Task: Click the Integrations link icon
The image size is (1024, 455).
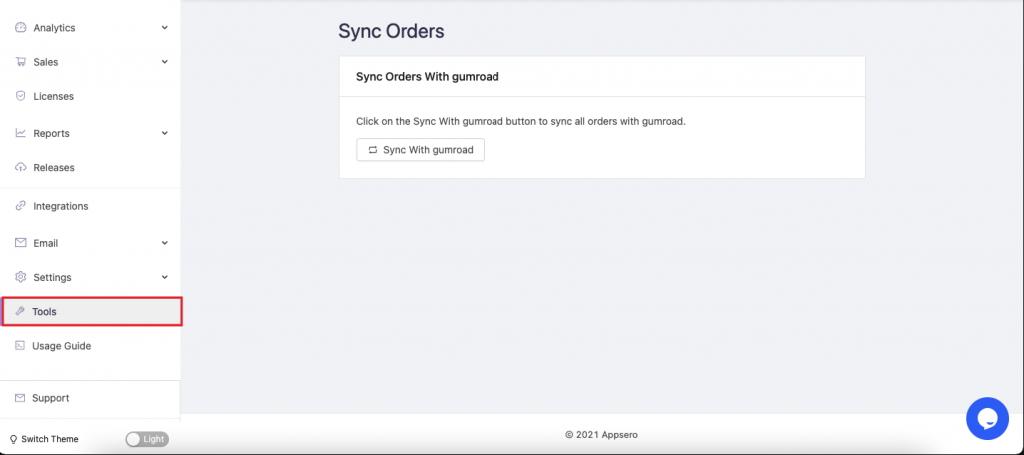Action: pos(20,206)
